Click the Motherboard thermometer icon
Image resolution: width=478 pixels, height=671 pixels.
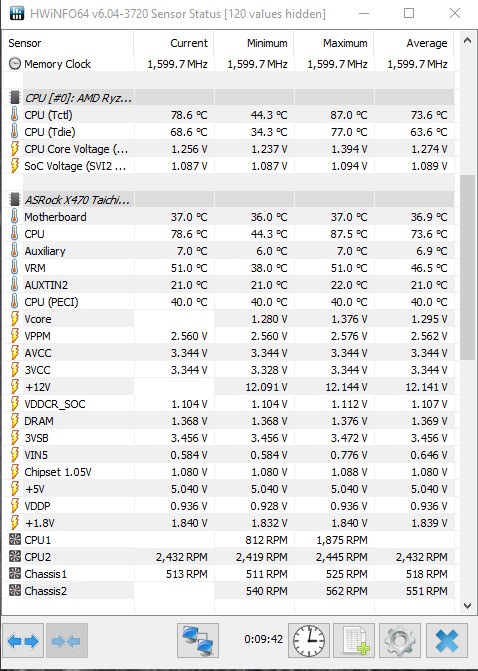15,217
